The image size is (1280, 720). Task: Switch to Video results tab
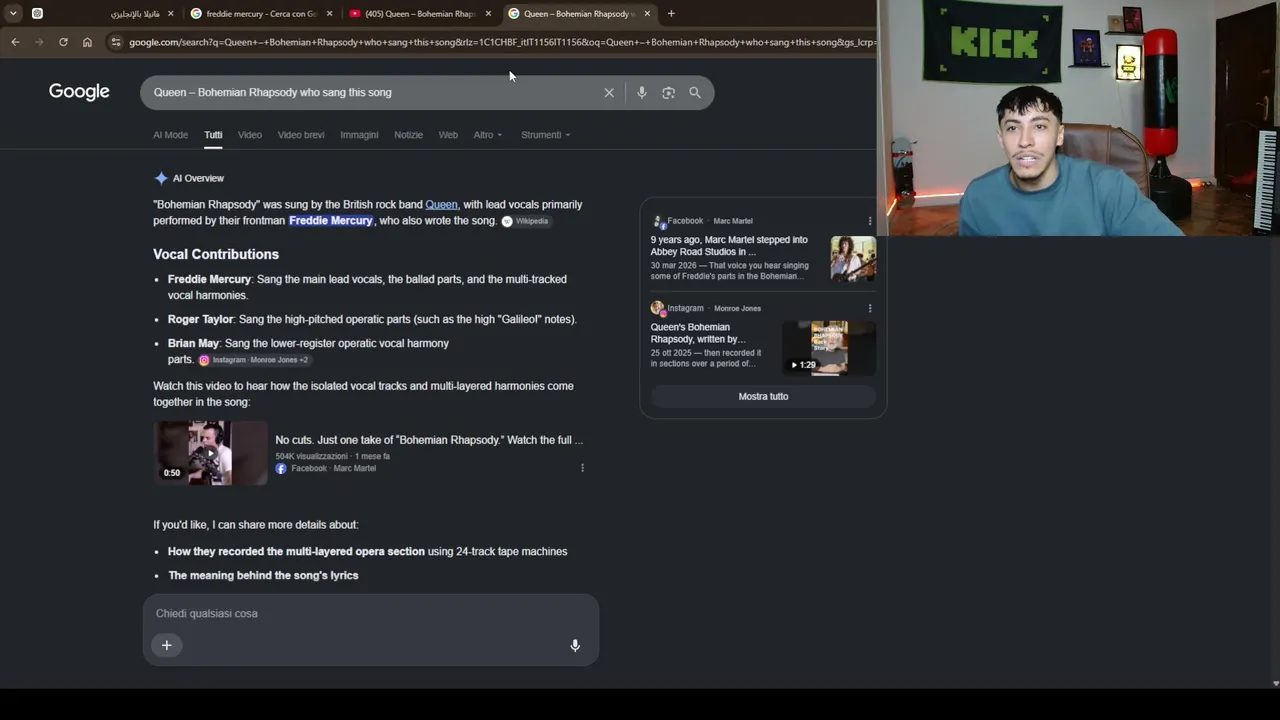pyautogui.click(x=250, y=135)
